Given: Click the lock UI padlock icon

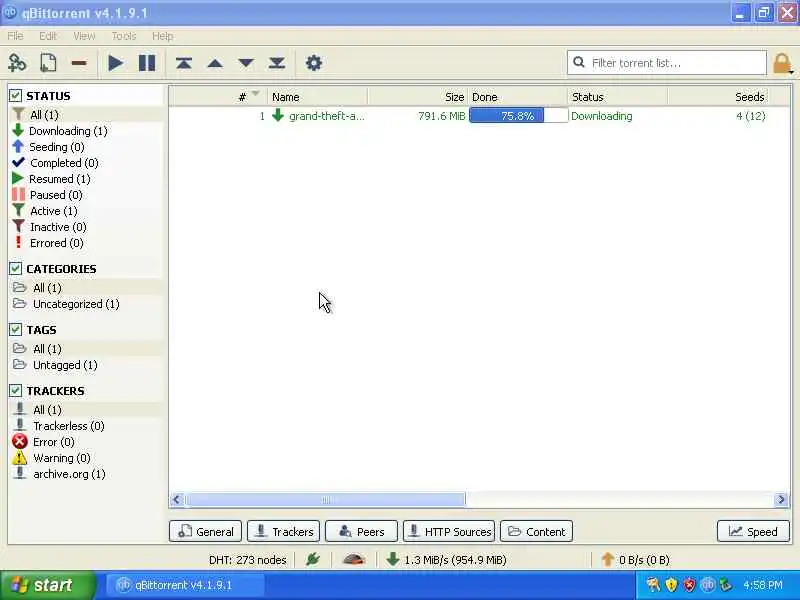Looking at the screenshot, I should (x=782, y=64).
